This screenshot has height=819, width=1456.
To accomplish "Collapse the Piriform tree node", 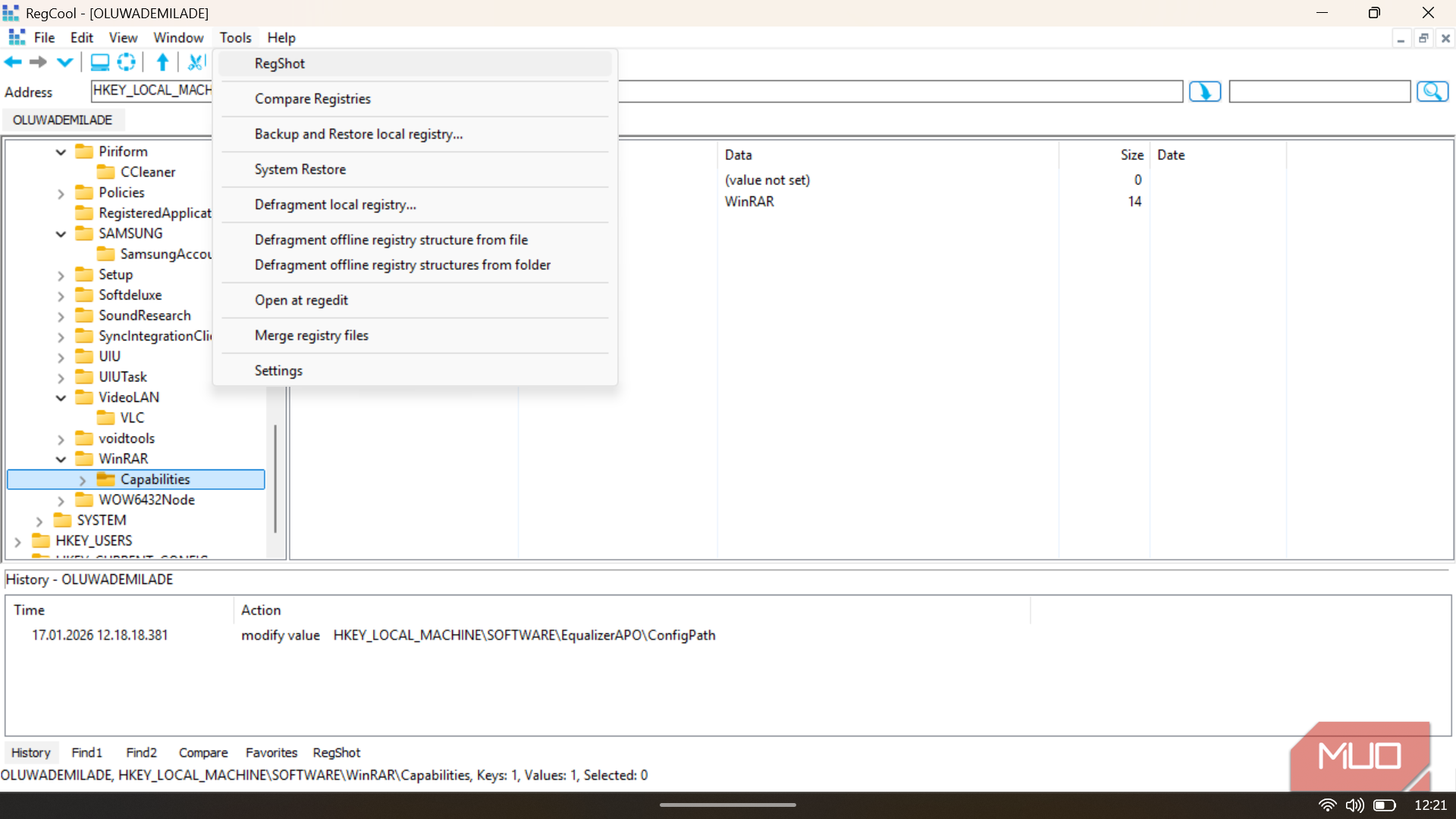I will 61,152.
